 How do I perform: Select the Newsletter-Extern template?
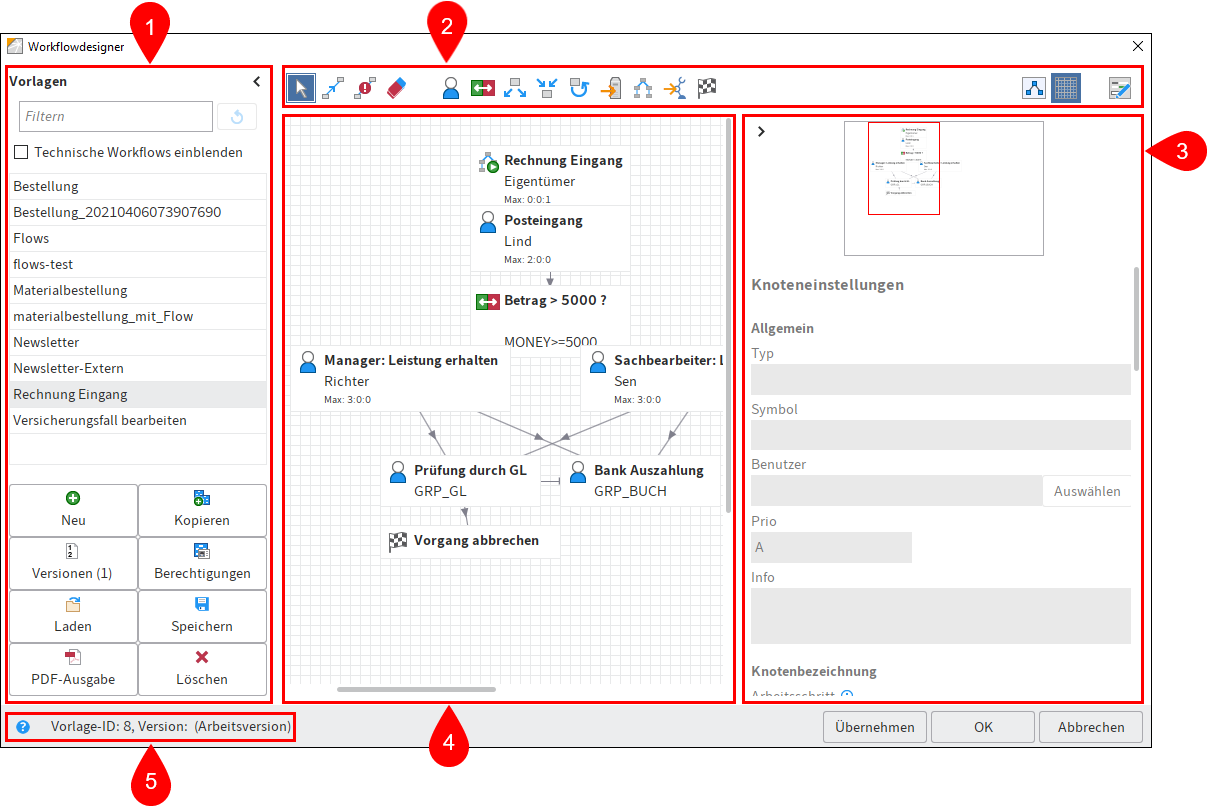coord(138,368)
